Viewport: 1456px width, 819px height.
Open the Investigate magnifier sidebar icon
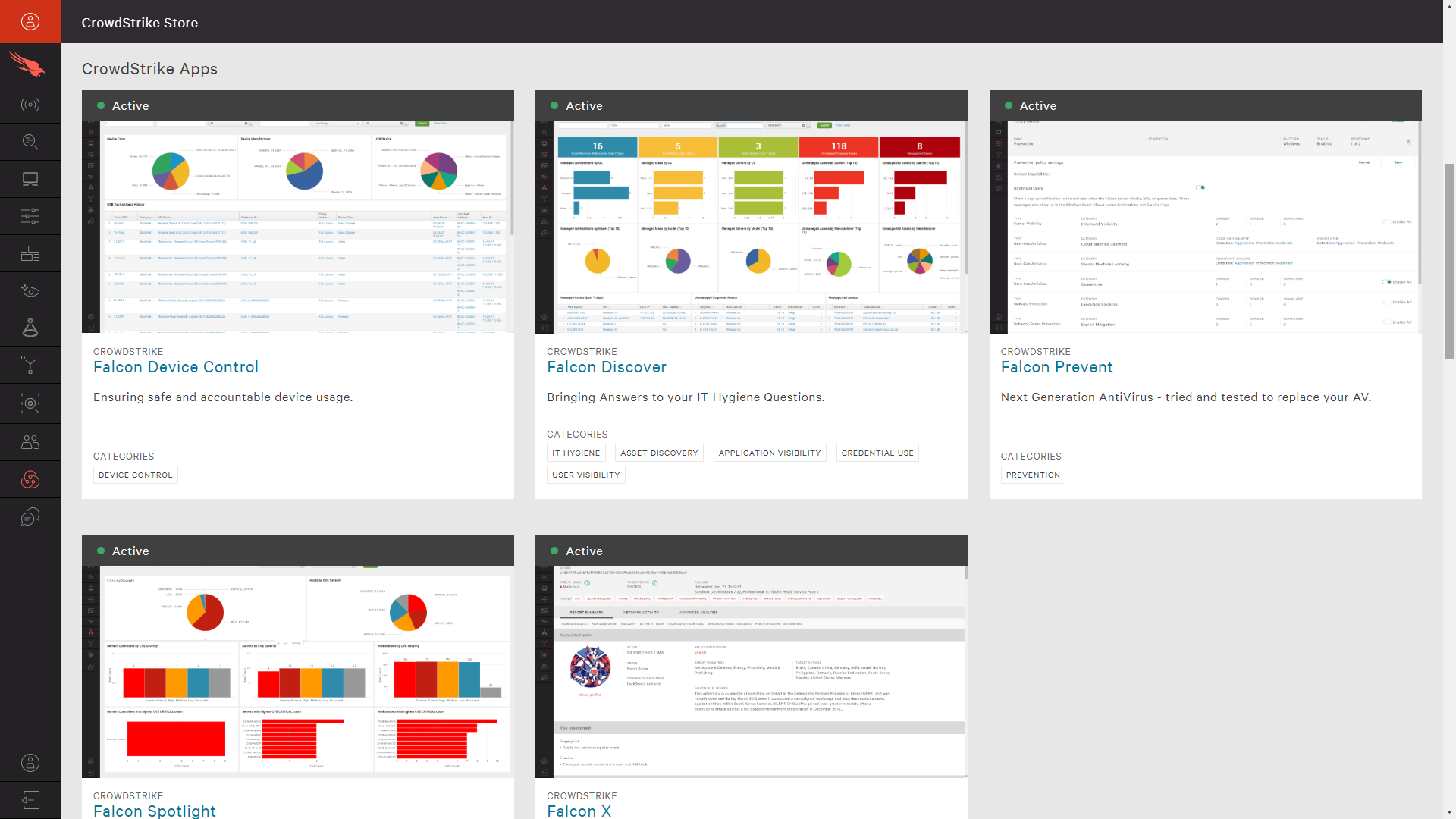(30, 142)
